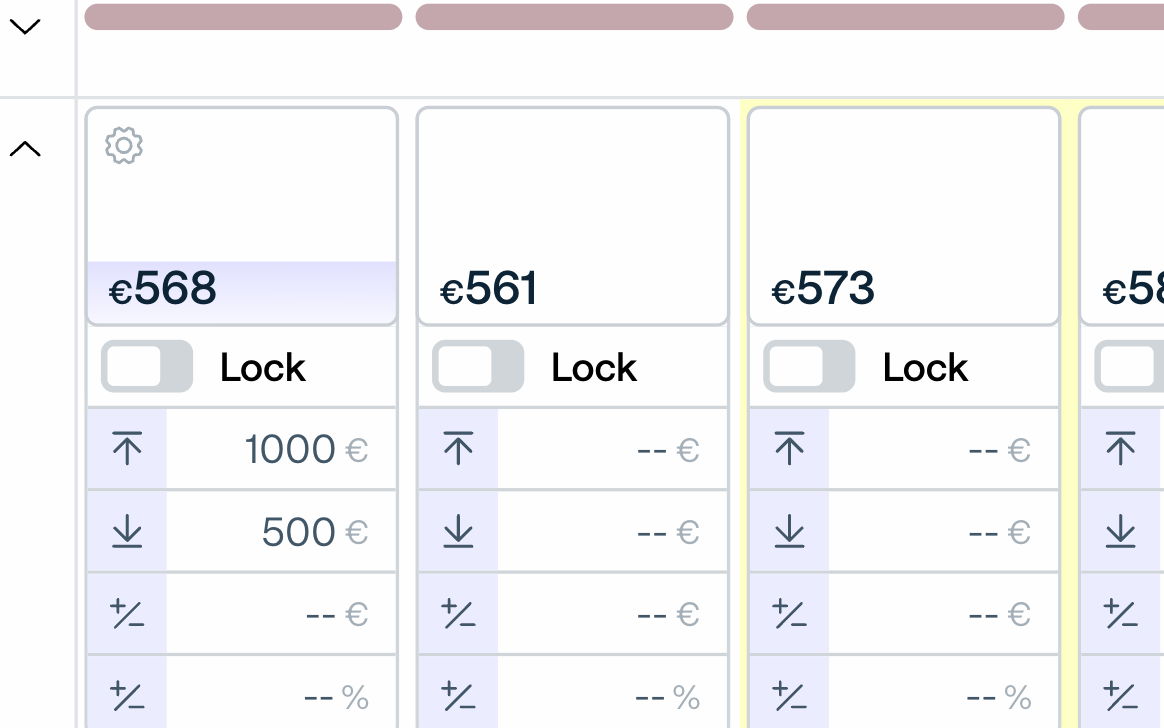
Task: Collapse the pricing row chevron
Action: pyautogui.click(x=25, y=150)
